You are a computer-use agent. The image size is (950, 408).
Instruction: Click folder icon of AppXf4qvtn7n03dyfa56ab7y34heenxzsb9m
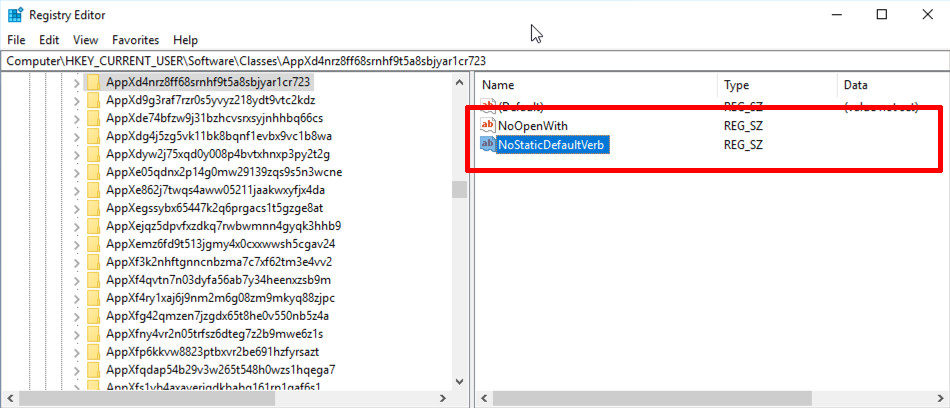pyautogui.click(x=93, y=280)
